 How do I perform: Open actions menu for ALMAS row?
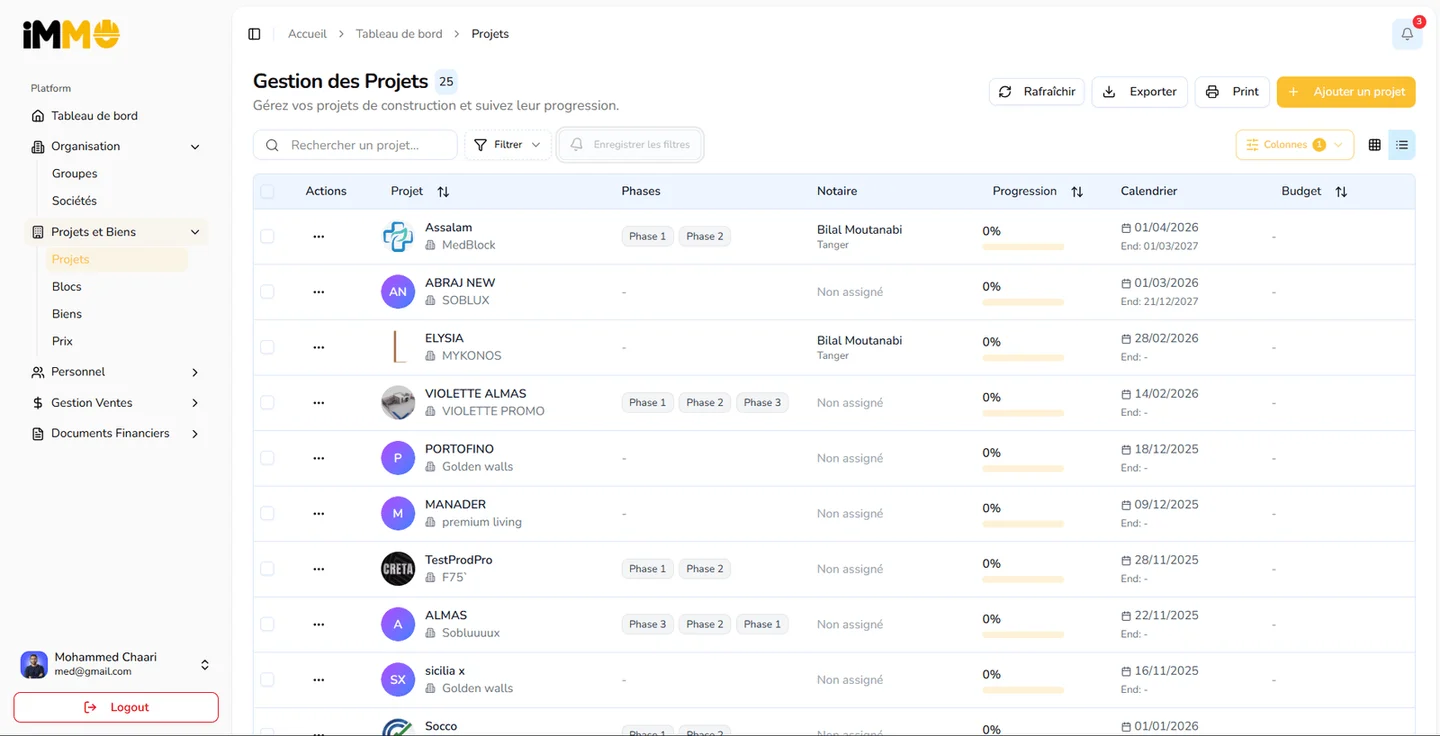click(x=318, y=624)
